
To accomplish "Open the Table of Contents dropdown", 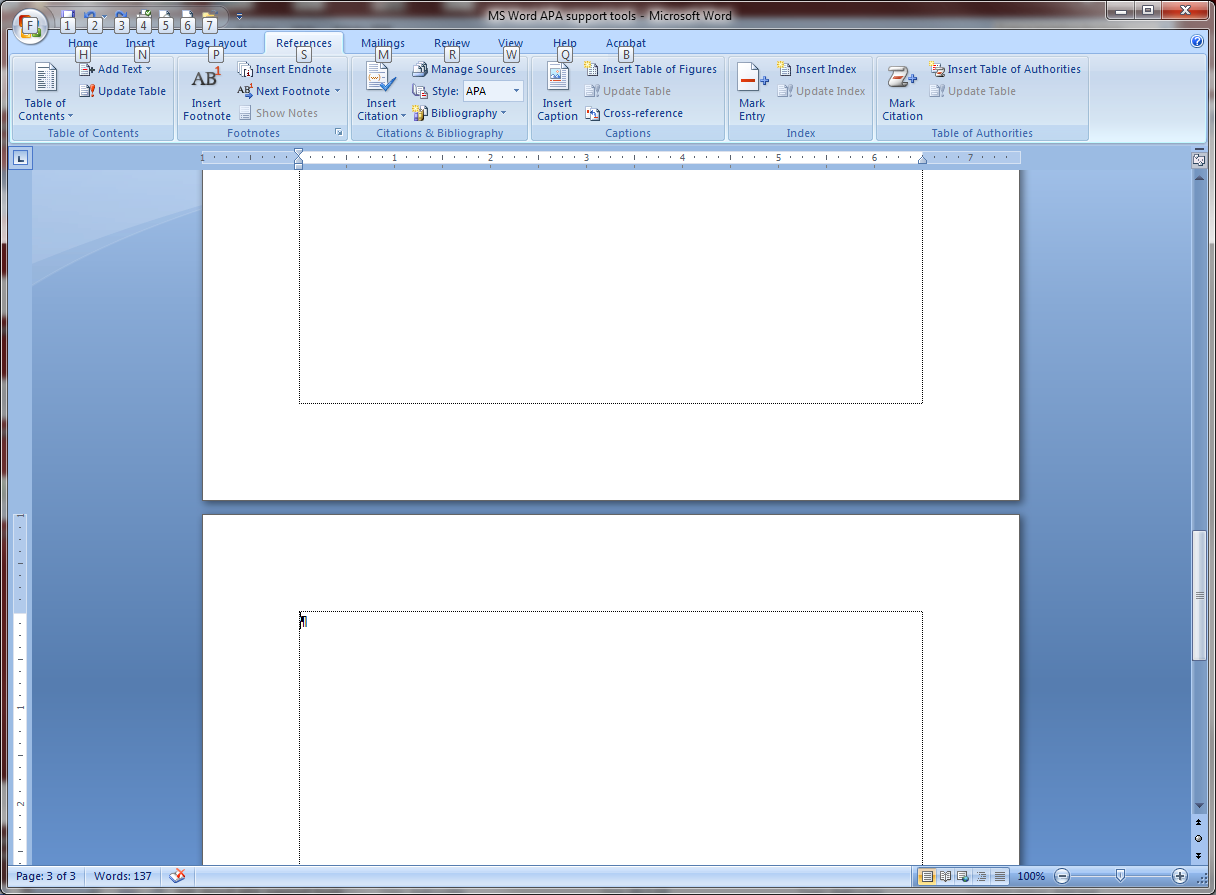I will pos(44,96).
